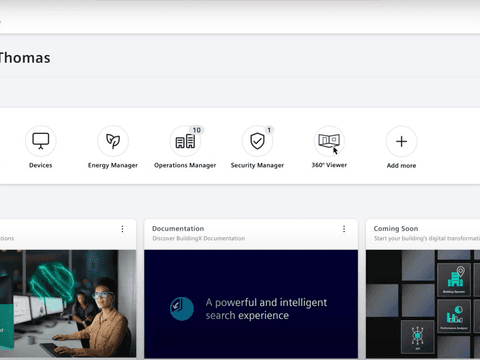Launch the 360° Viewer icon
This screenshot has height=360, width=480.
click(x=329, y=141)
